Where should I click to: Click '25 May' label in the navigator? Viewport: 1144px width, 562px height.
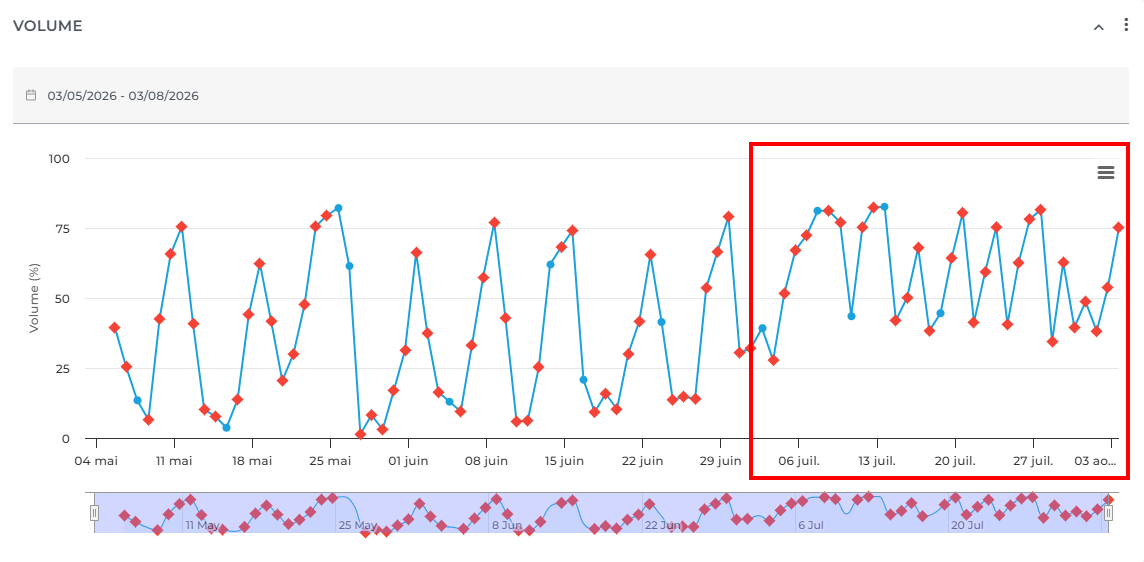click(x=358, y=525)
